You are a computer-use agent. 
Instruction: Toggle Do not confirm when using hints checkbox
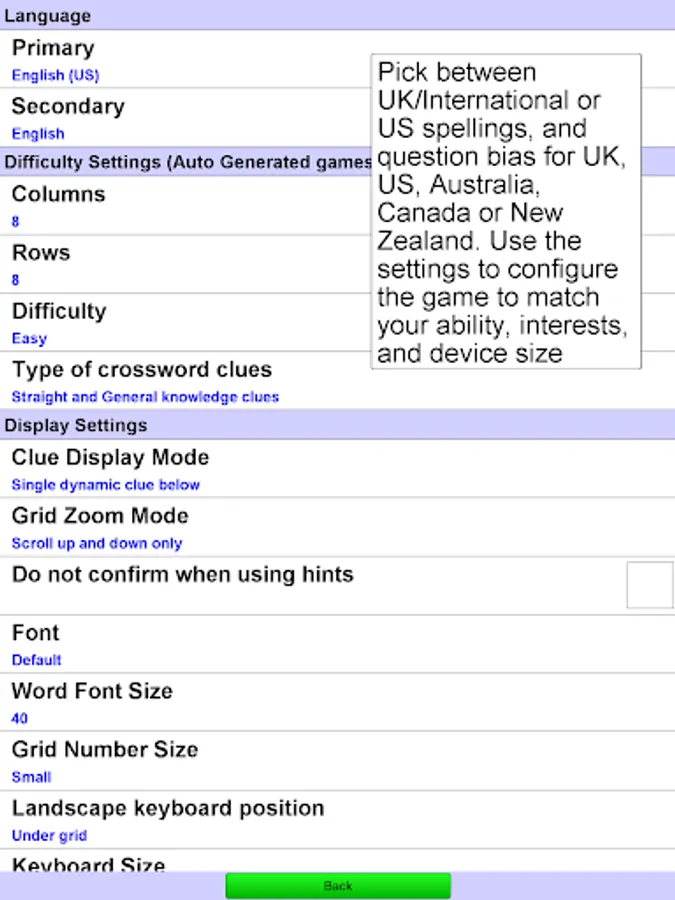[x=649, y=585]
